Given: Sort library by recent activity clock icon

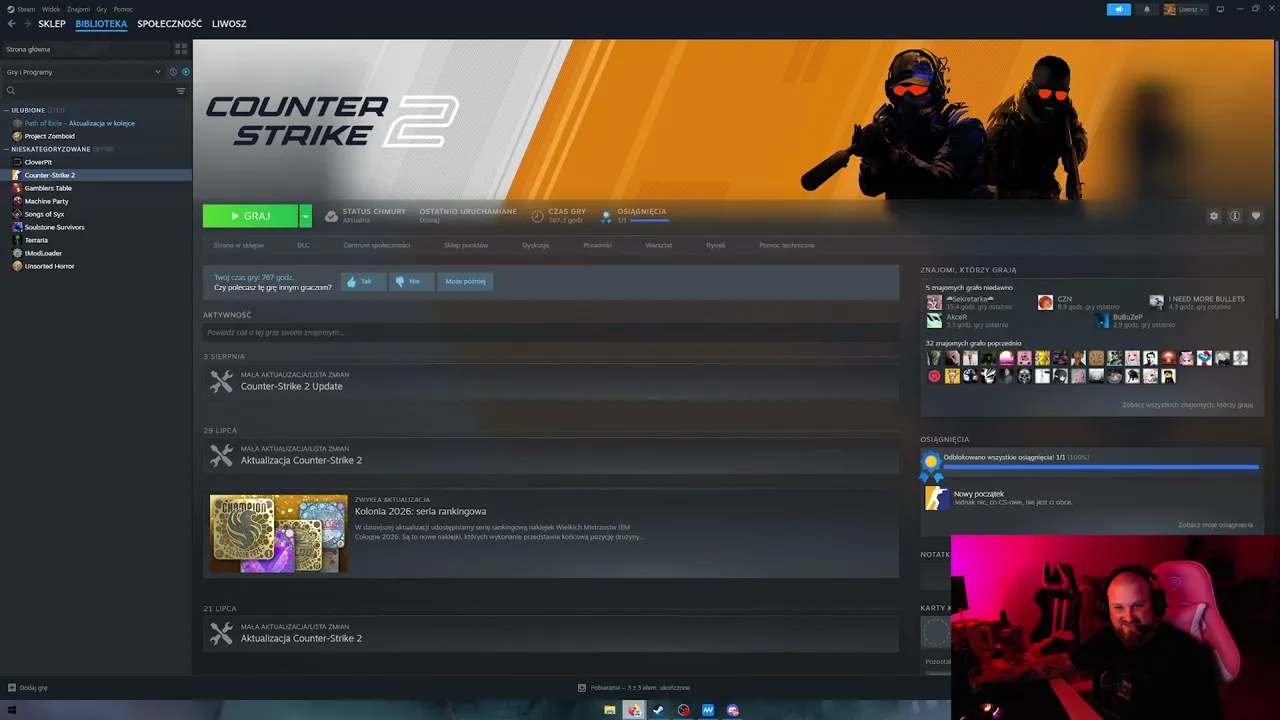Looking at the screenshot, I should coord(173,72).
